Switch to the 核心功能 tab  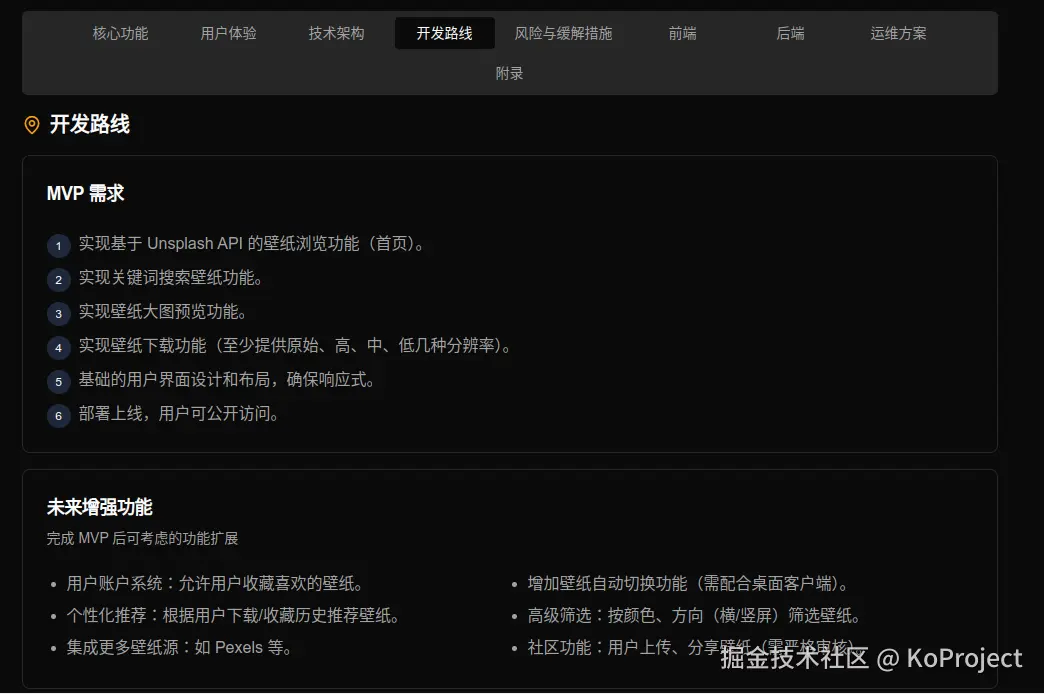[120, 33]
